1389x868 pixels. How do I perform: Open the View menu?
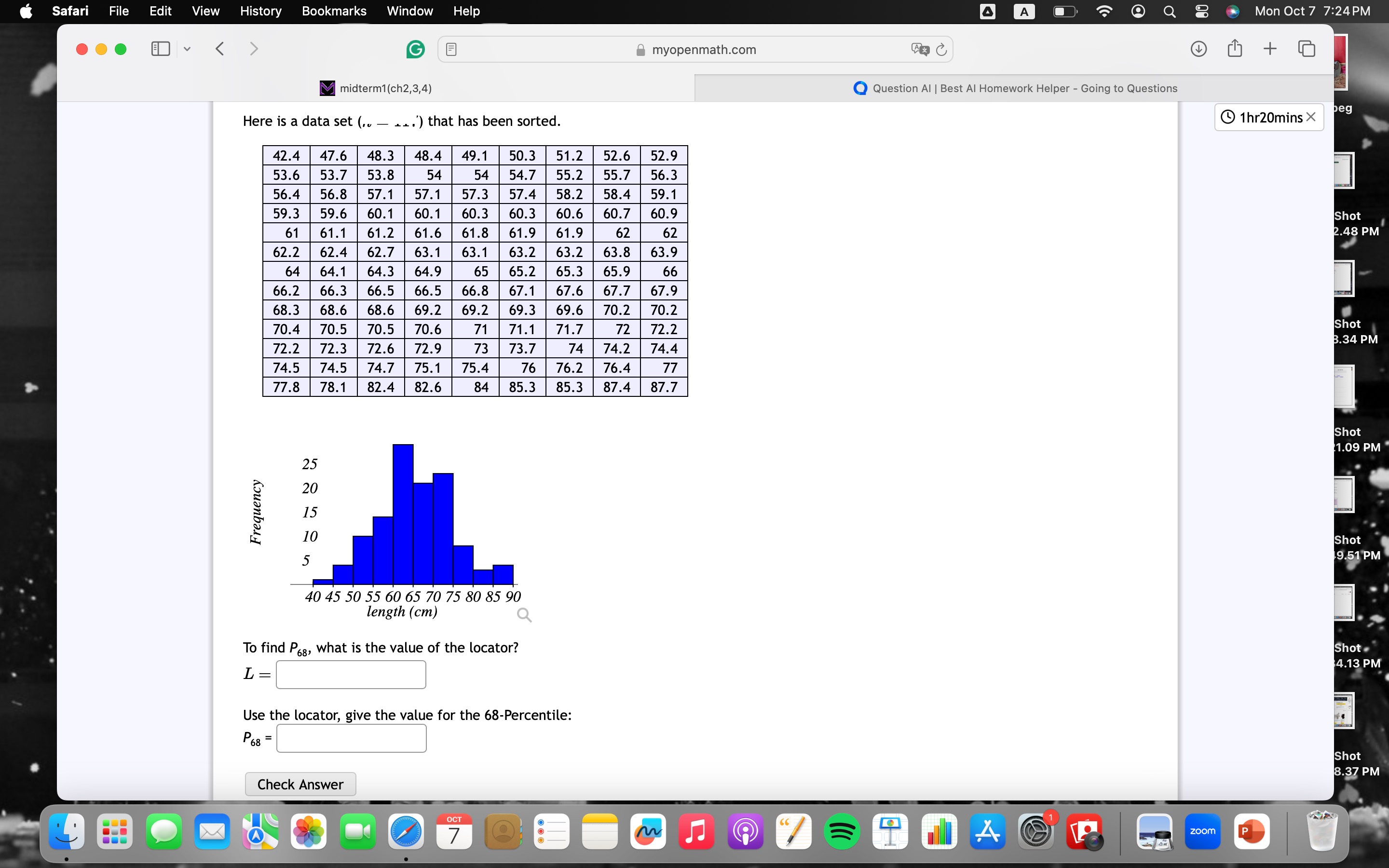pyautogui.click(x=205, y=11)
